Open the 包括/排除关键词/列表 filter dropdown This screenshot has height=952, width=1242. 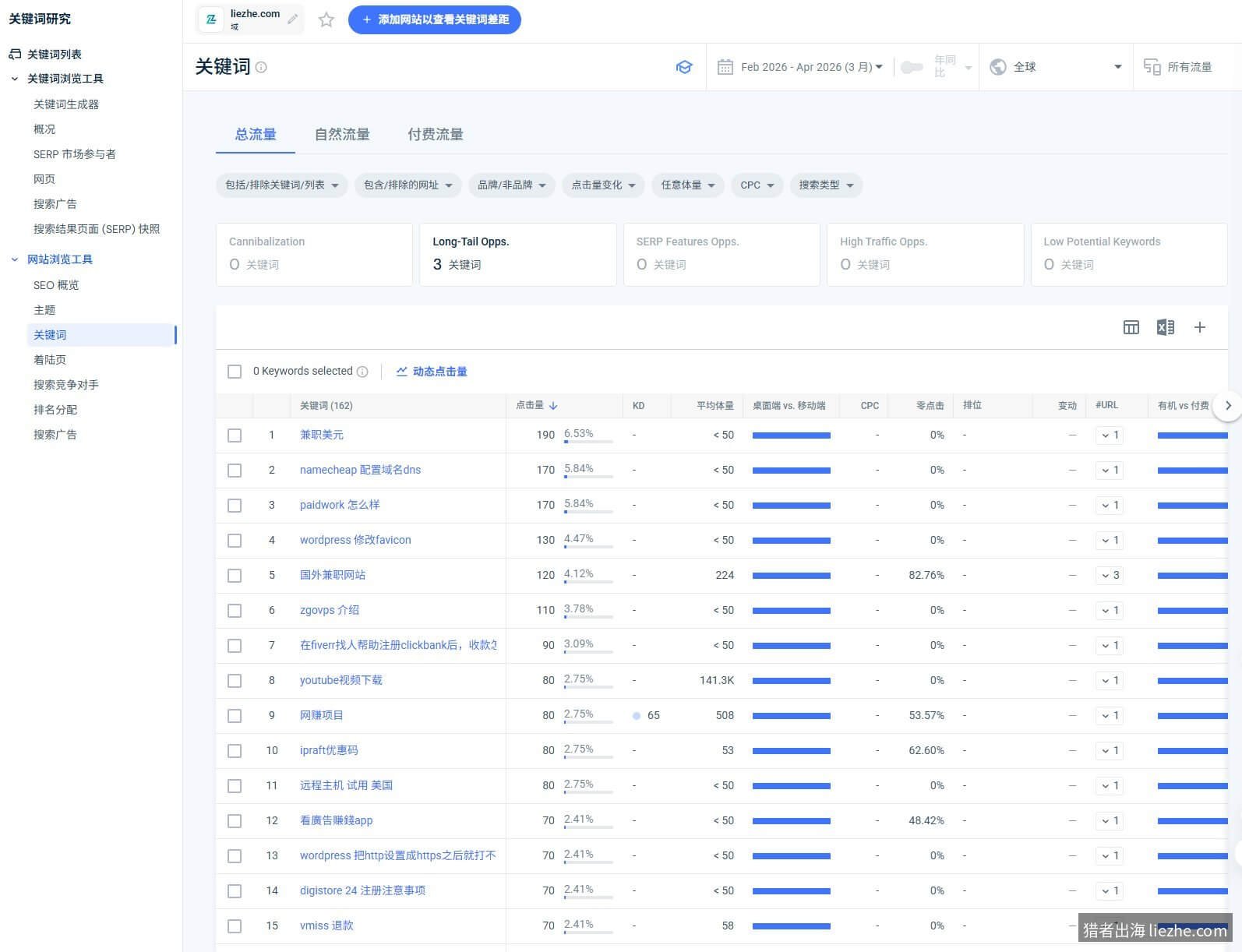coord(281,185)
